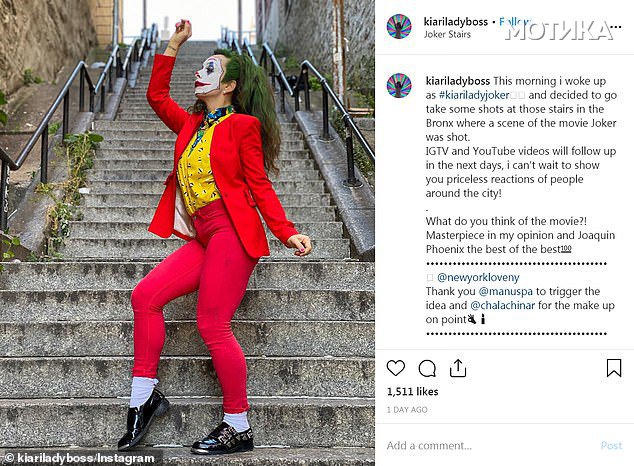This screenshot has width=634, height=466.
Task: Open the @chalachinar profile mention
Action: [x=503, y=305]
